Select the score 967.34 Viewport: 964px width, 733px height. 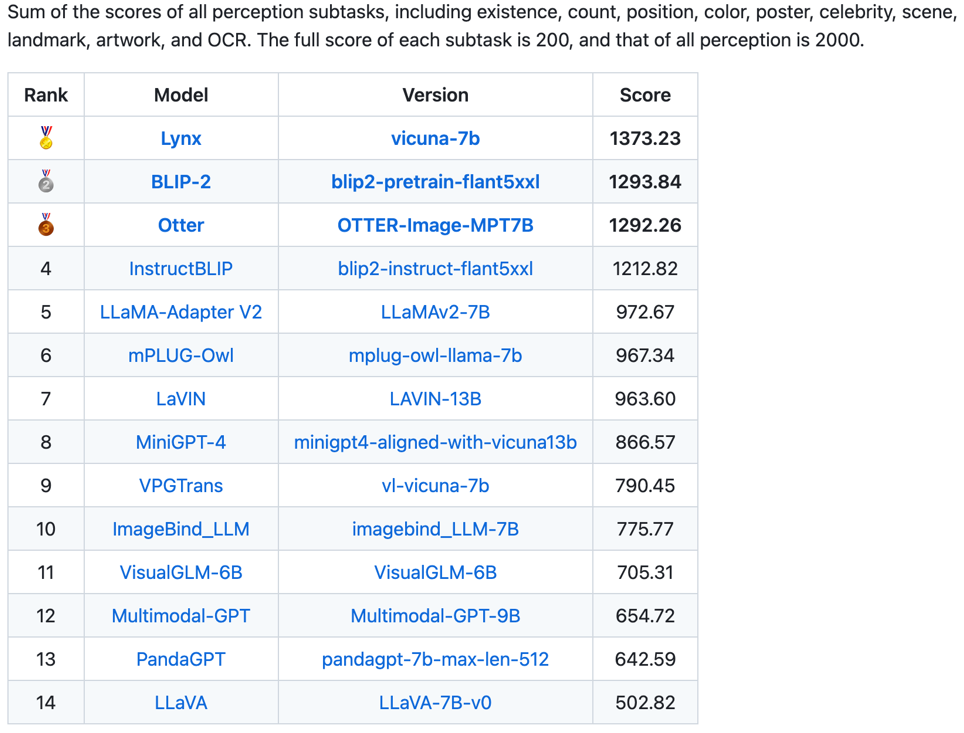click(645, 355)
